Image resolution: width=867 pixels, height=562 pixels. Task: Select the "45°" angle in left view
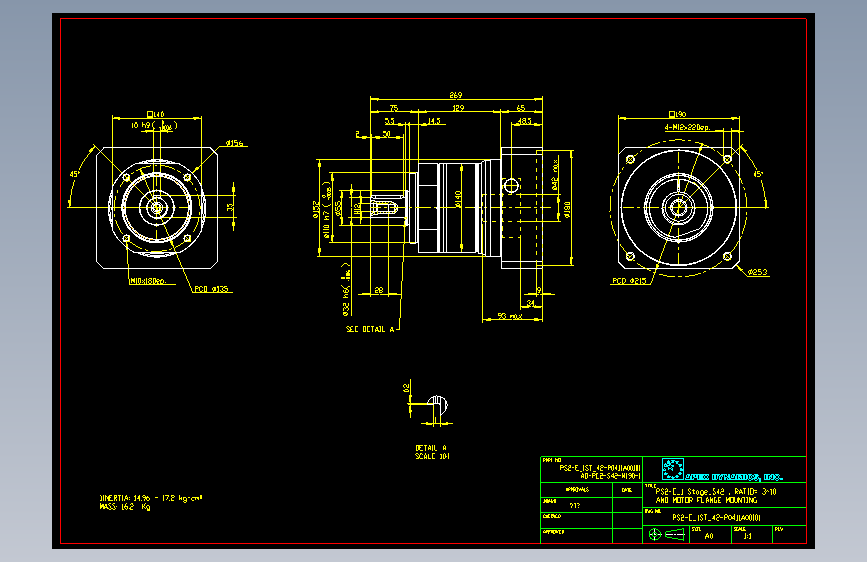point(74,174)
